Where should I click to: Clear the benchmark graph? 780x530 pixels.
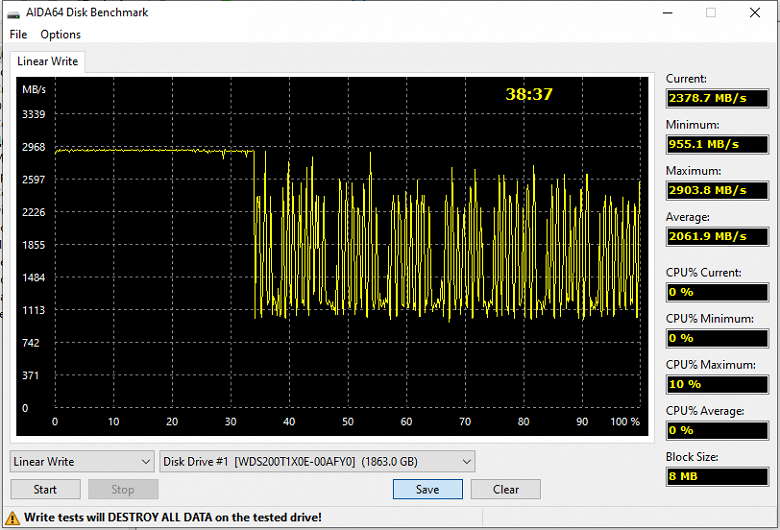[505, 489]
